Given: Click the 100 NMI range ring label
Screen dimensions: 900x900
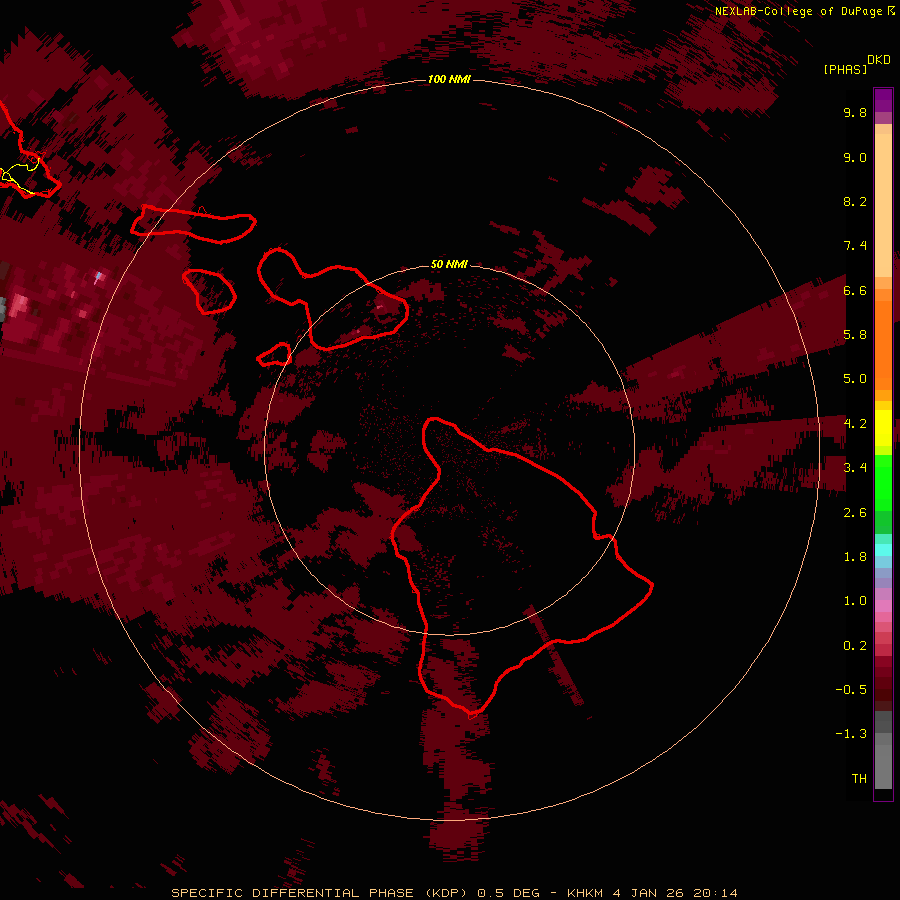Looking at the screenshot, I should (449, 79).
